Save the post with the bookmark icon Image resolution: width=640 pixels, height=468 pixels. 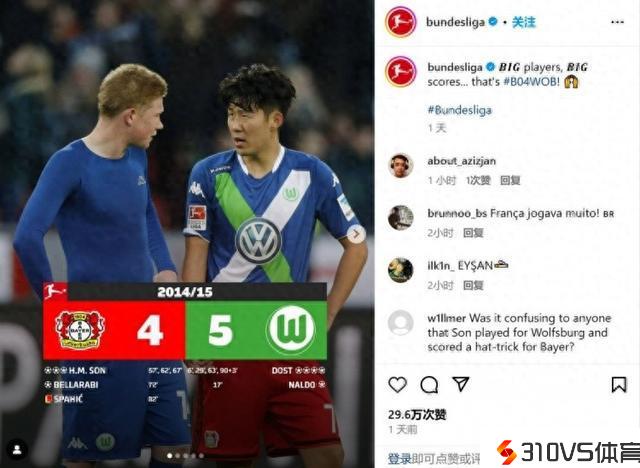pos(619,385)
